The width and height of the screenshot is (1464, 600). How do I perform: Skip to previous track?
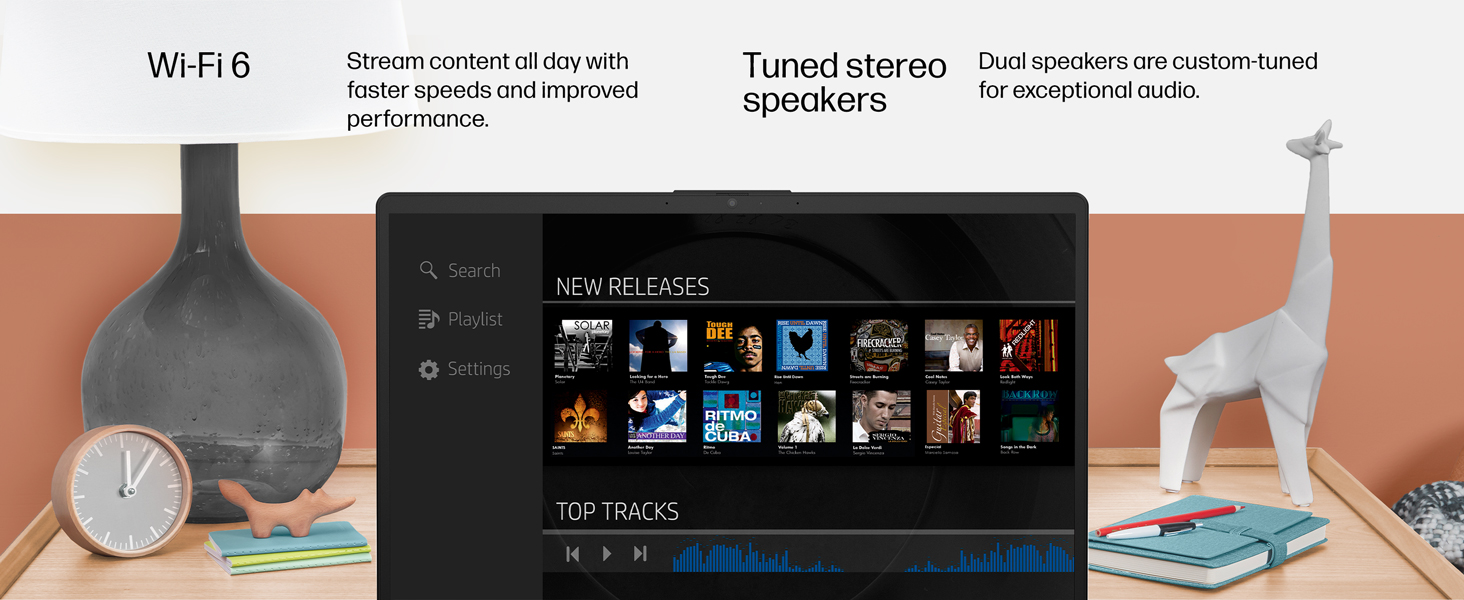coord(572,553)
